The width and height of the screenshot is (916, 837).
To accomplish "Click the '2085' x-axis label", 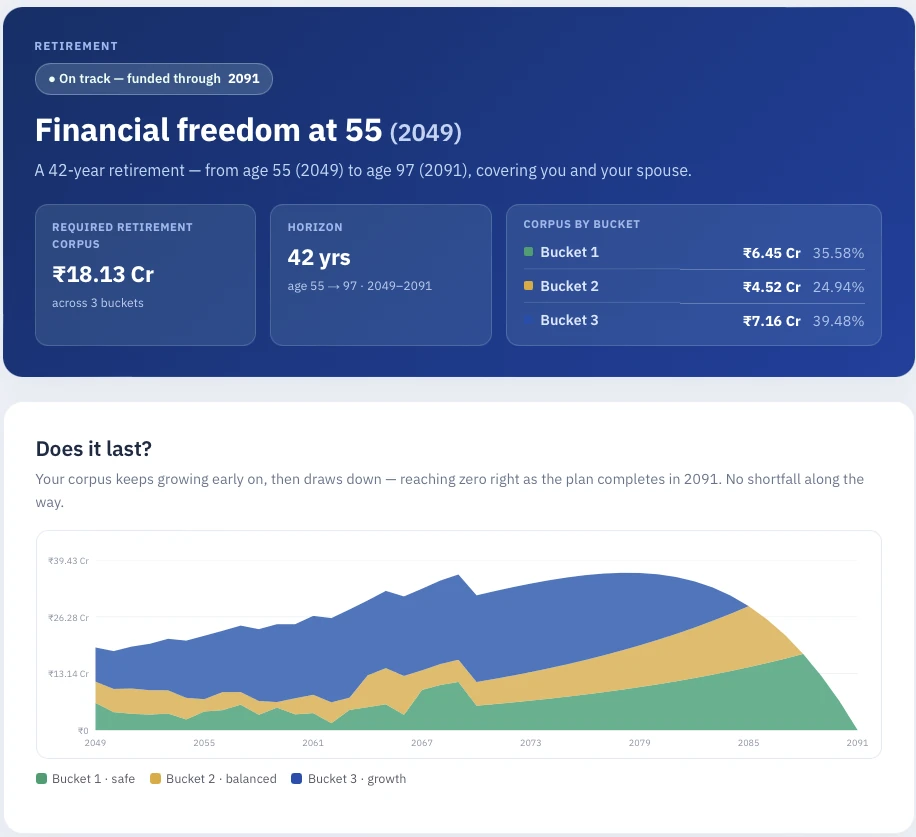I will click(748, 742).
